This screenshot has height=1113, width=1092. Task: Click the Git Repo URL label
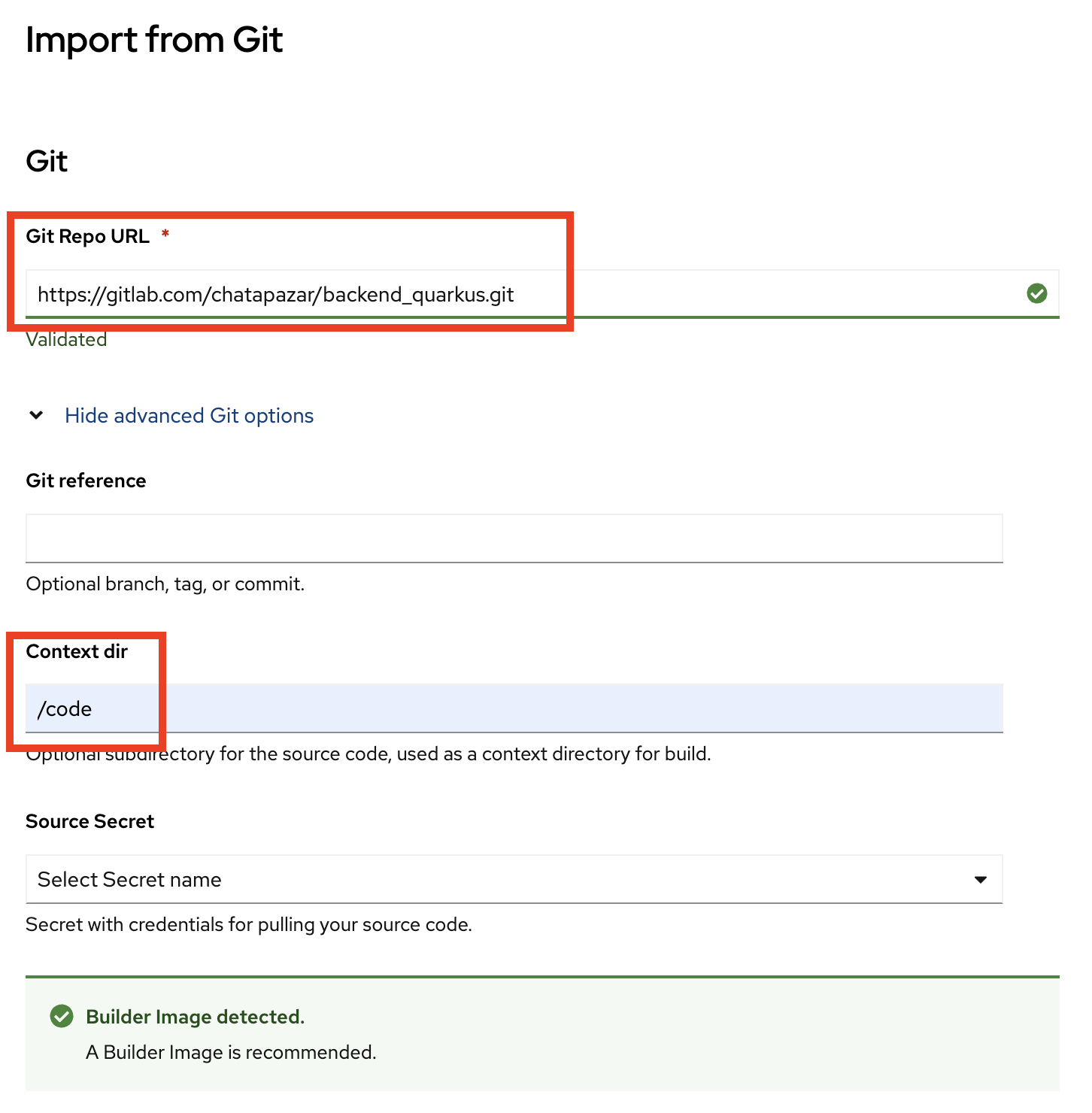coord(88,236)
